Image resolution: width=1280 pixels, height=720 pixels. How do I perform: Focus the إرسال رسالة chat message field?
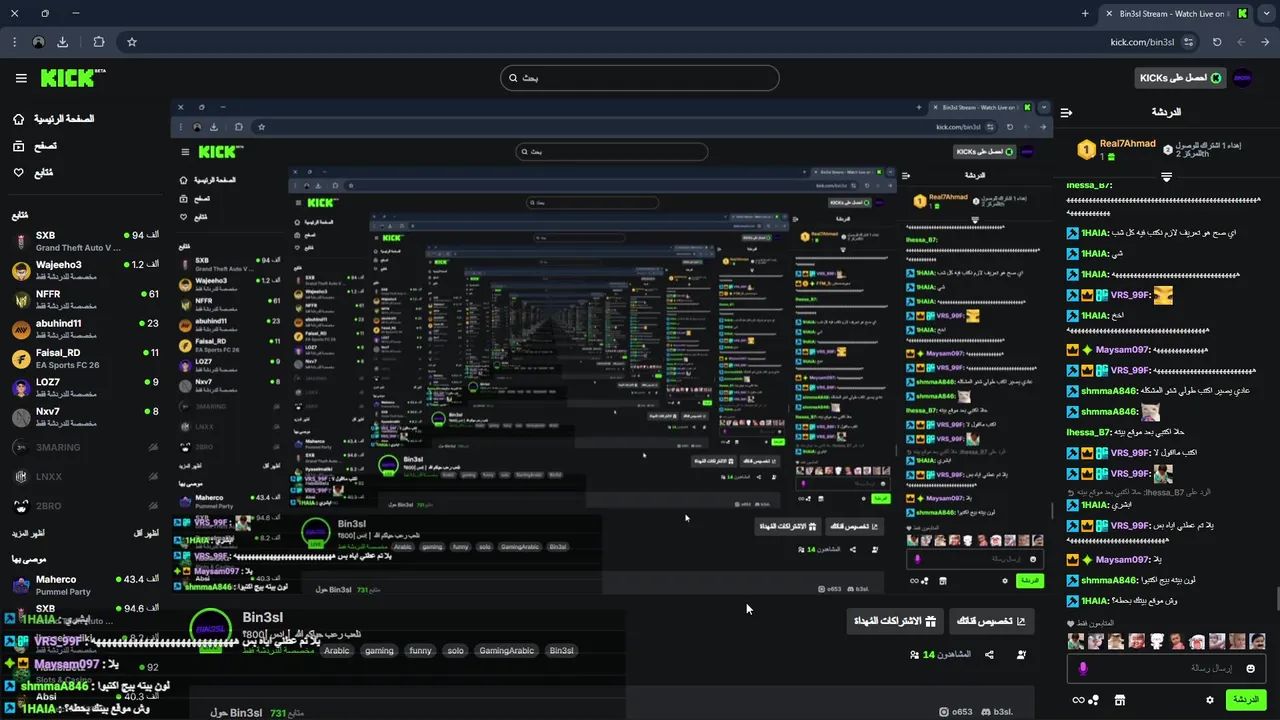tap(1166, 668)
